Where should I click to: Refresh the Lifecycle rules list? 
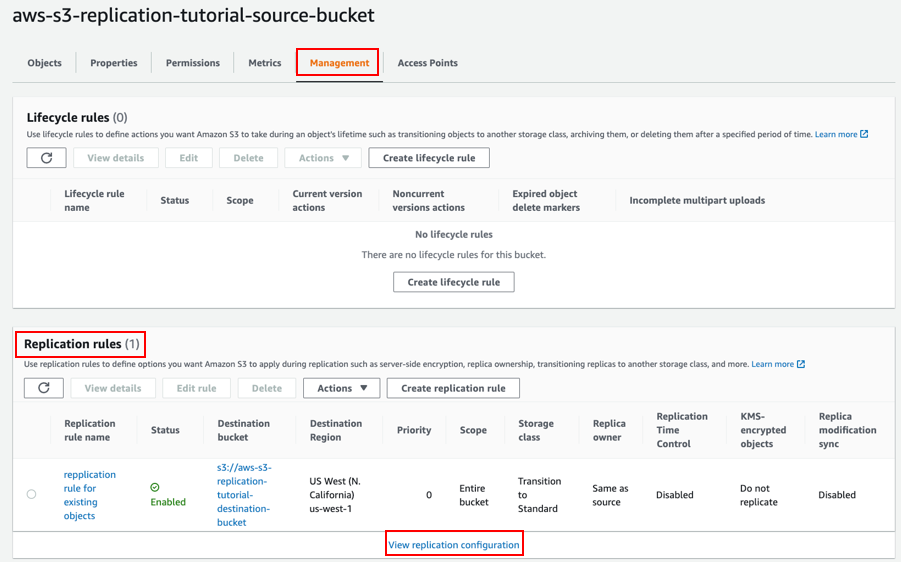coord(47,158)
